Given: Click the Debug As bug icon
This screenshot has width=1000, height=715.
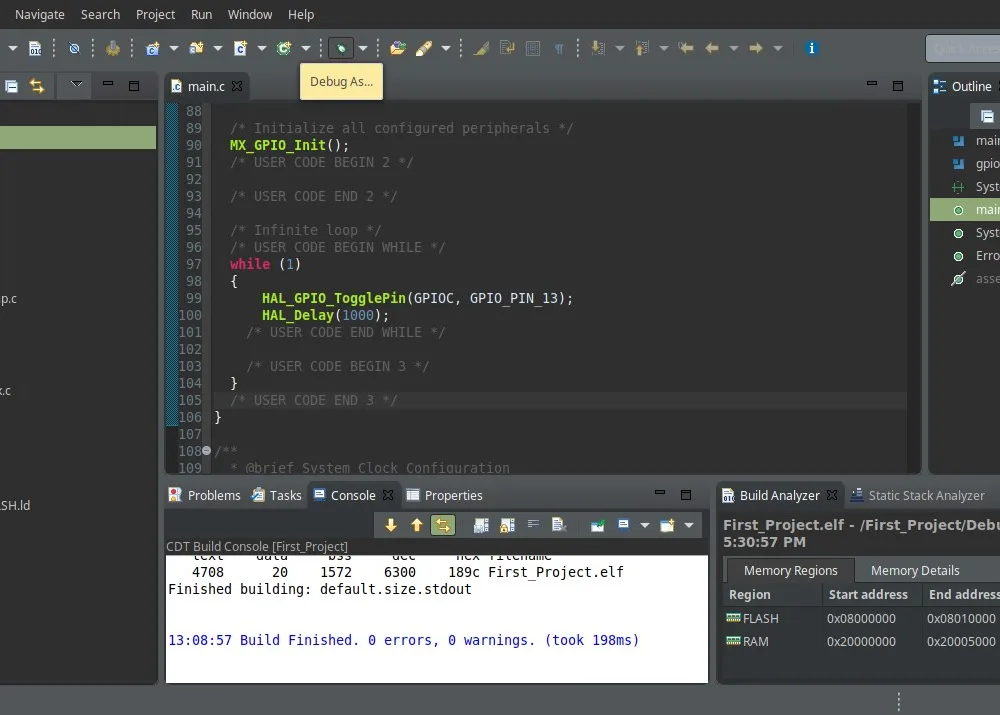Looking at the screenshot, I should coord(341,48).
